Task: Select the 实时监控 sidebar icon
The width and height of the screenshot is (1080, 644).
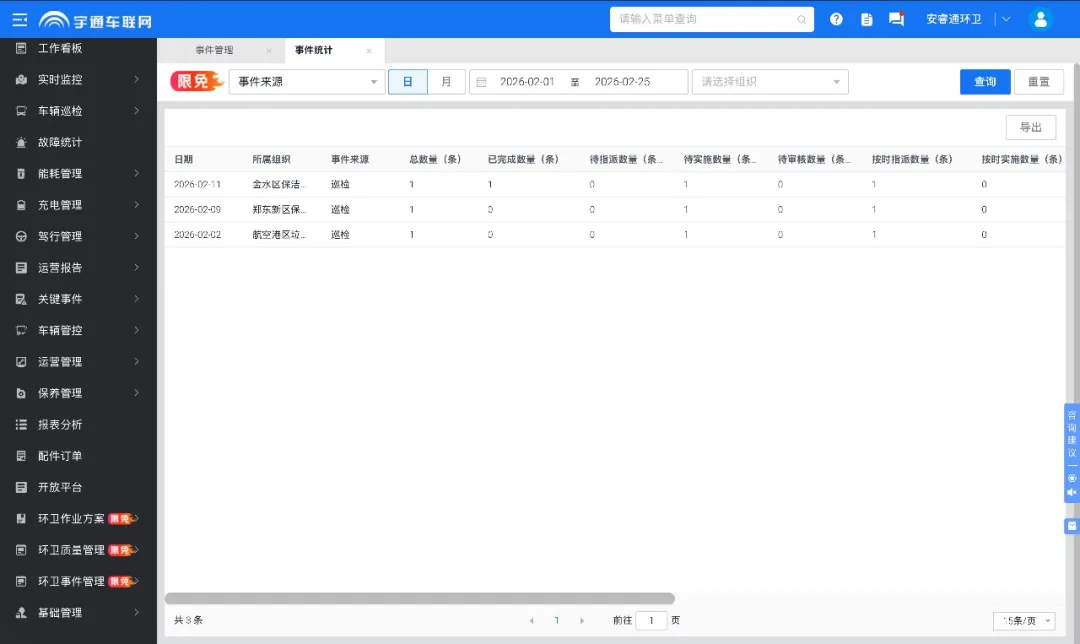Action: (20, 80)
